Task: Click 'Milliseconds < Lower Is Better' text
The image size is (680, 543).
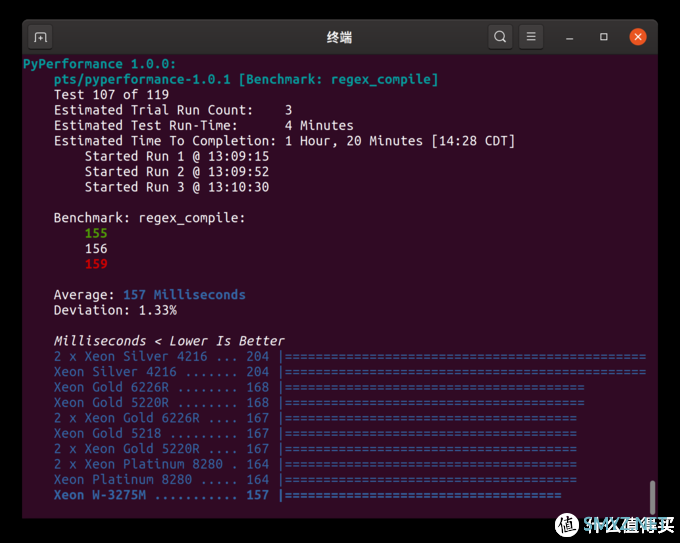Action: [169, 341]
